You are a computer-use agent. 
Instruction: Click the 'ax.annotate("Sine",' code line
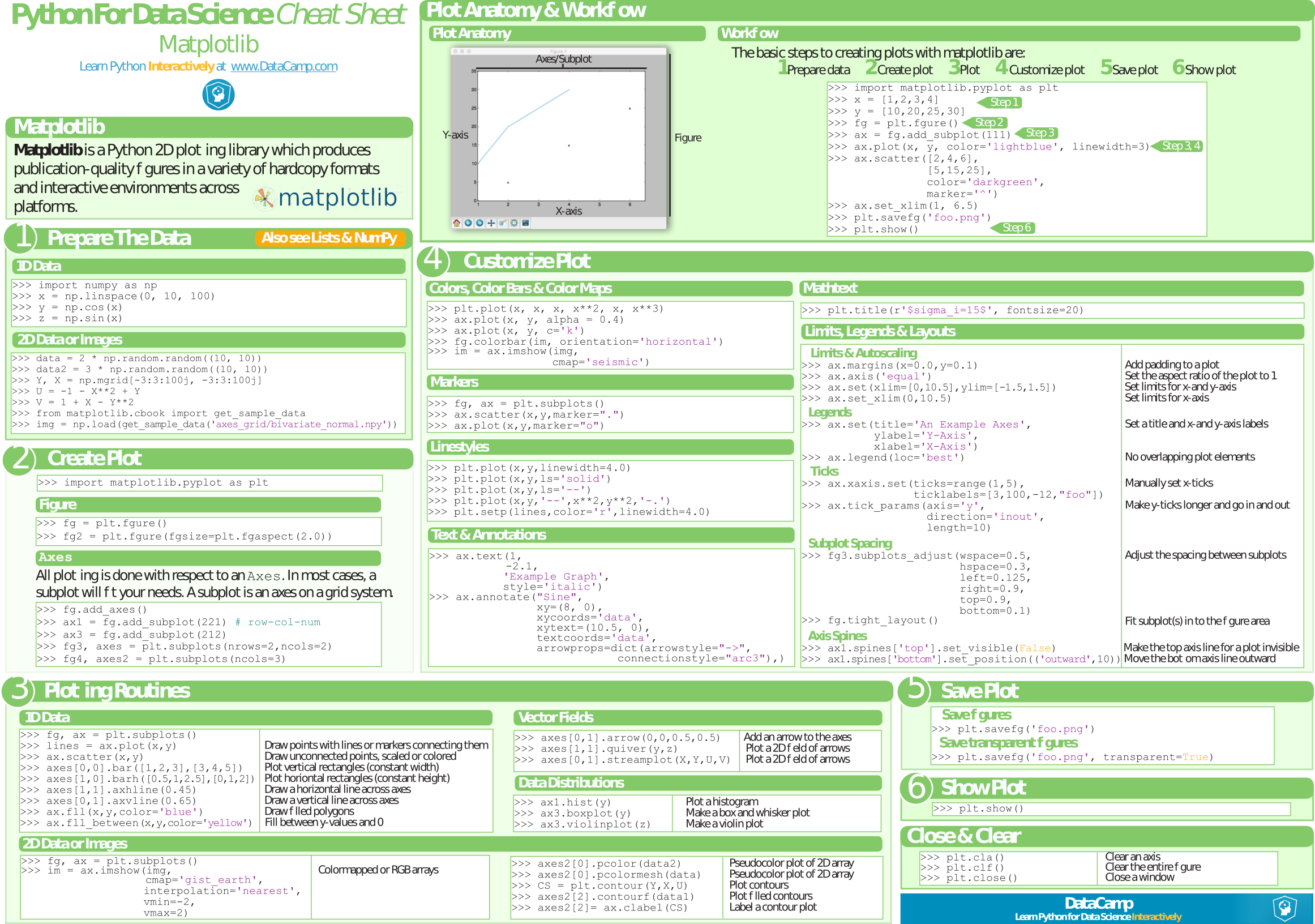[506, 597]
